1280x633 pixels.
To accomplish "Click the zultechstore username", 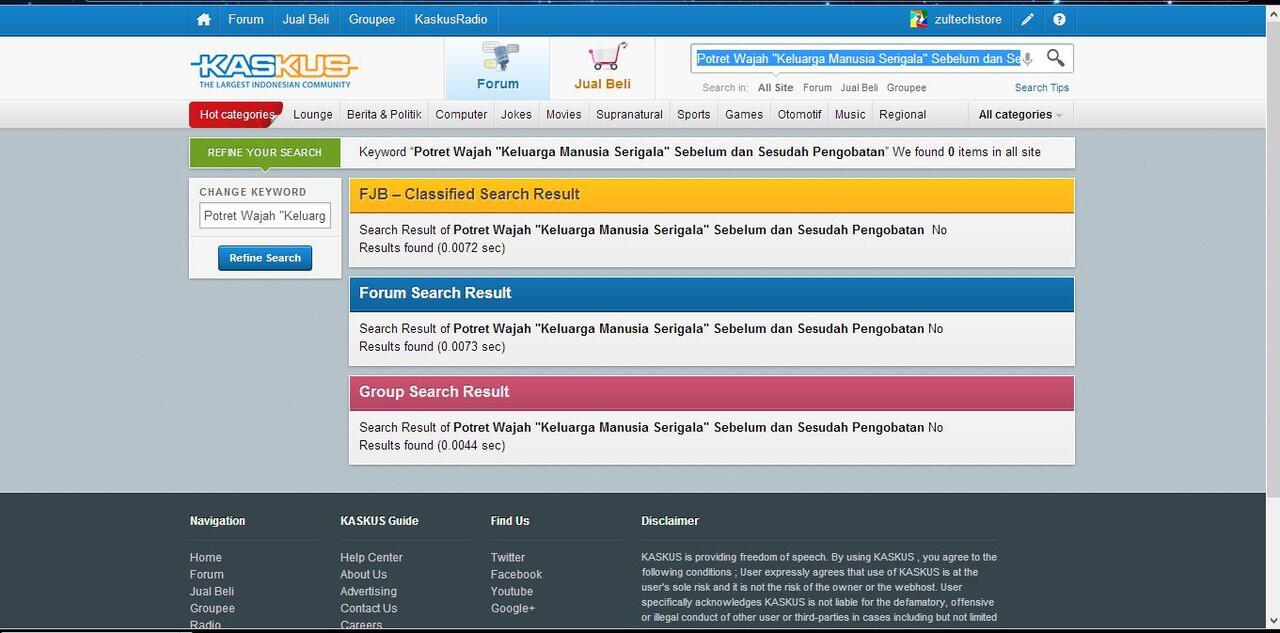I will (967, 19).
